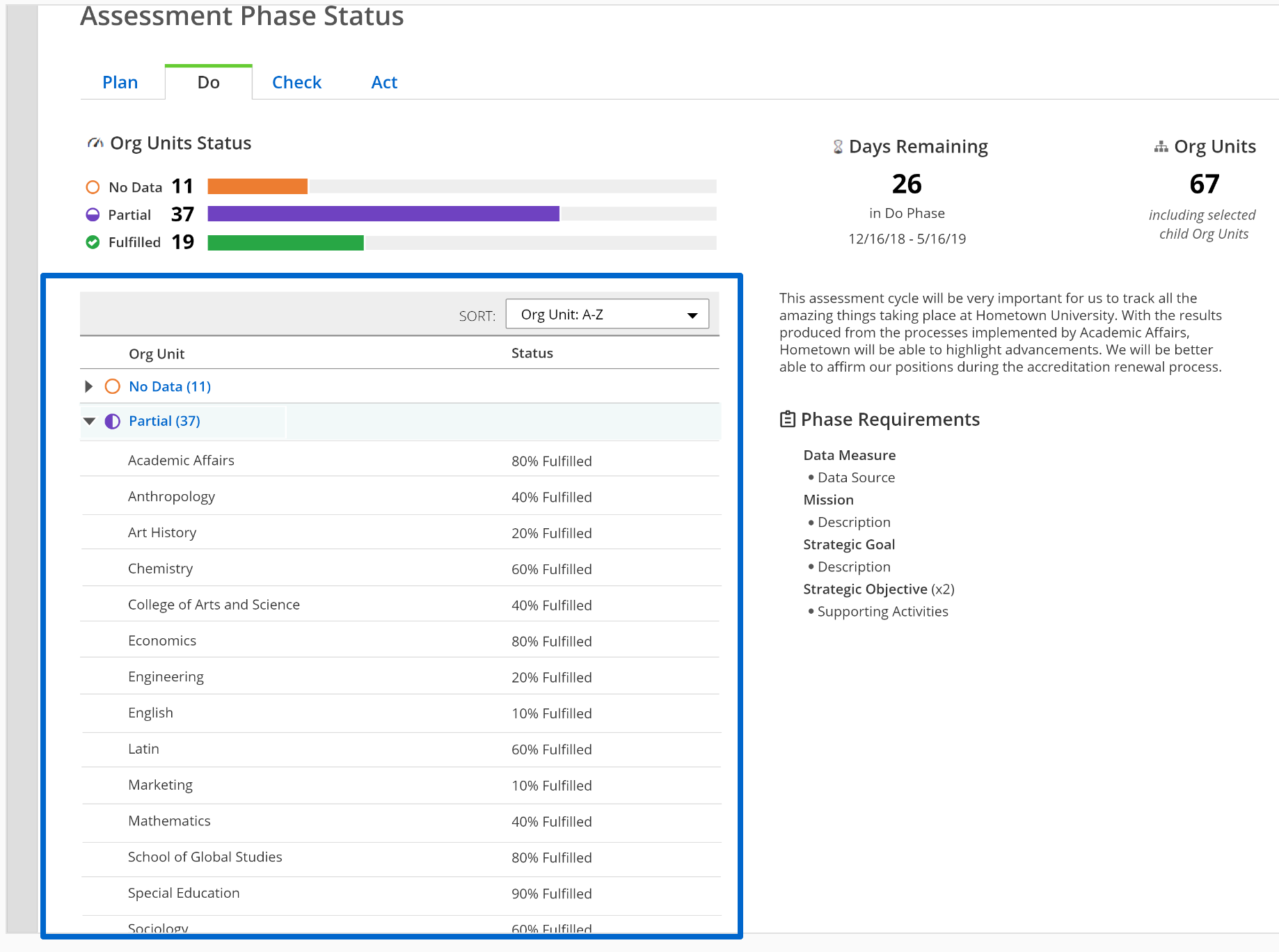Click the purple half-circle in Partial table row
The width and height of the screenshot is (1279, 952).
[x=112, y=421]
